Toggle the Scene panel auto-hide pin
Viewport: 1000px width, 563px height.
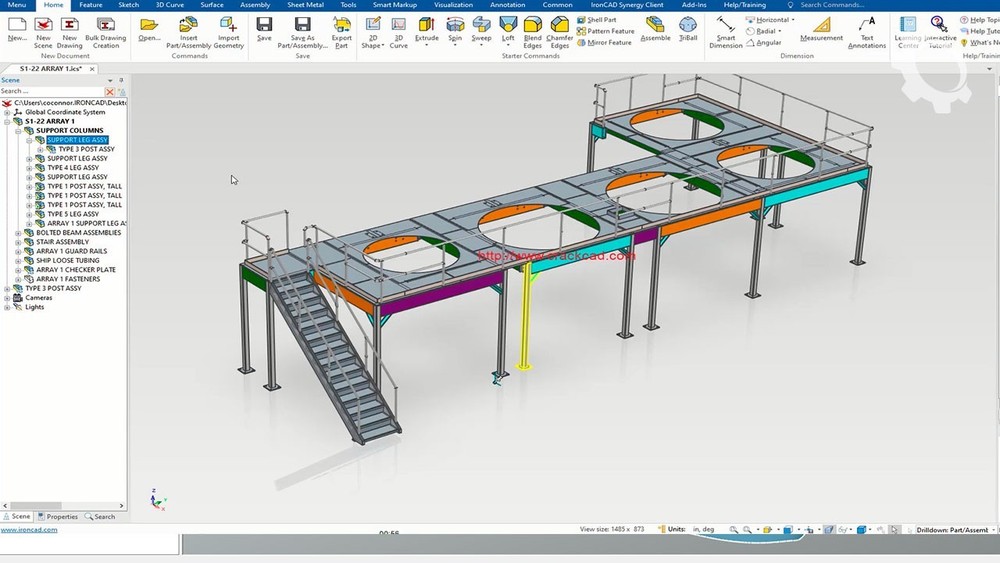click(x=121, y=80)
